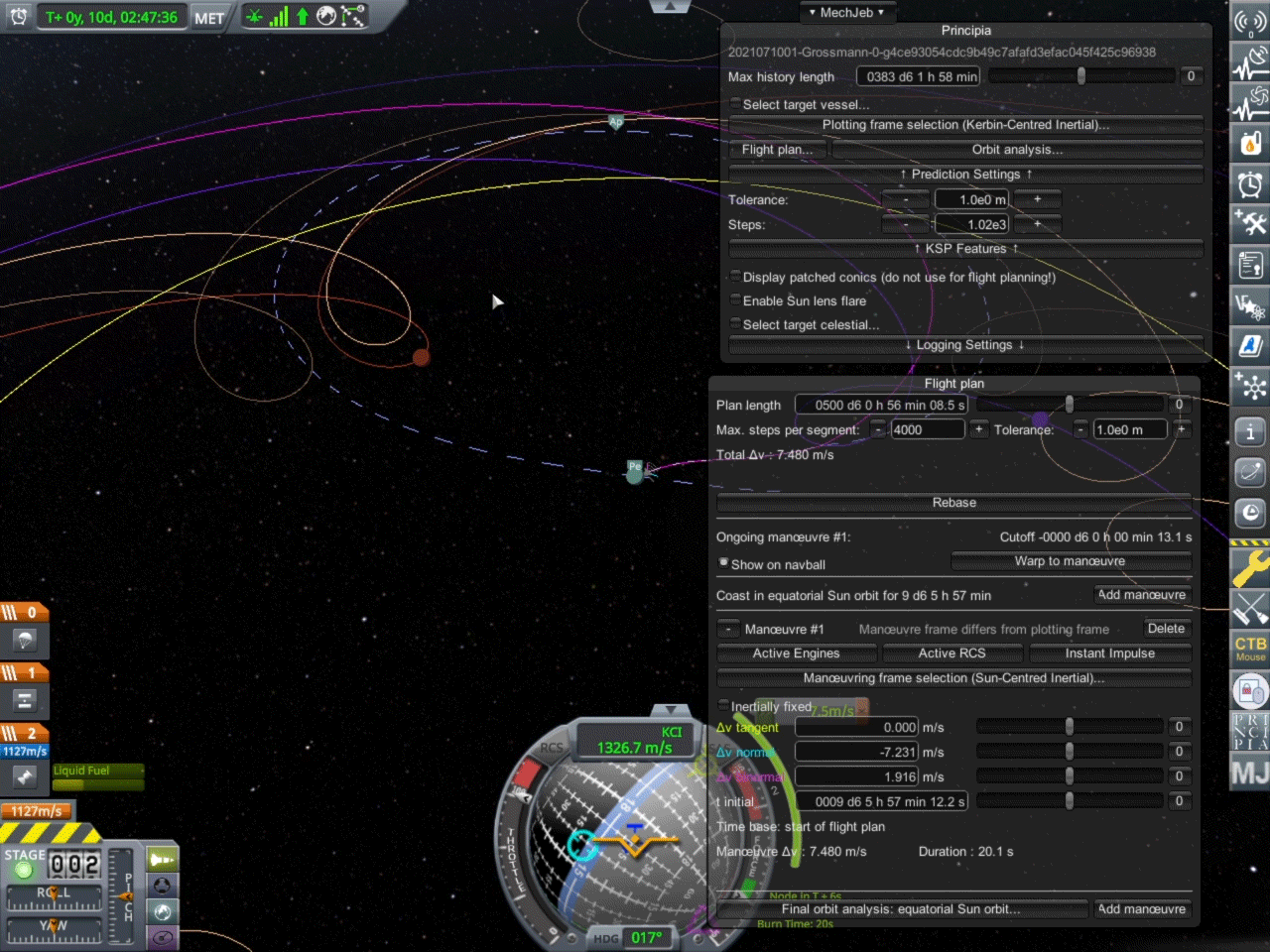Delete Manœuvre #1
Image resolution: width=1270 pixels, height=952 pixels.
pyautogui.click(x=1166, y=629)
